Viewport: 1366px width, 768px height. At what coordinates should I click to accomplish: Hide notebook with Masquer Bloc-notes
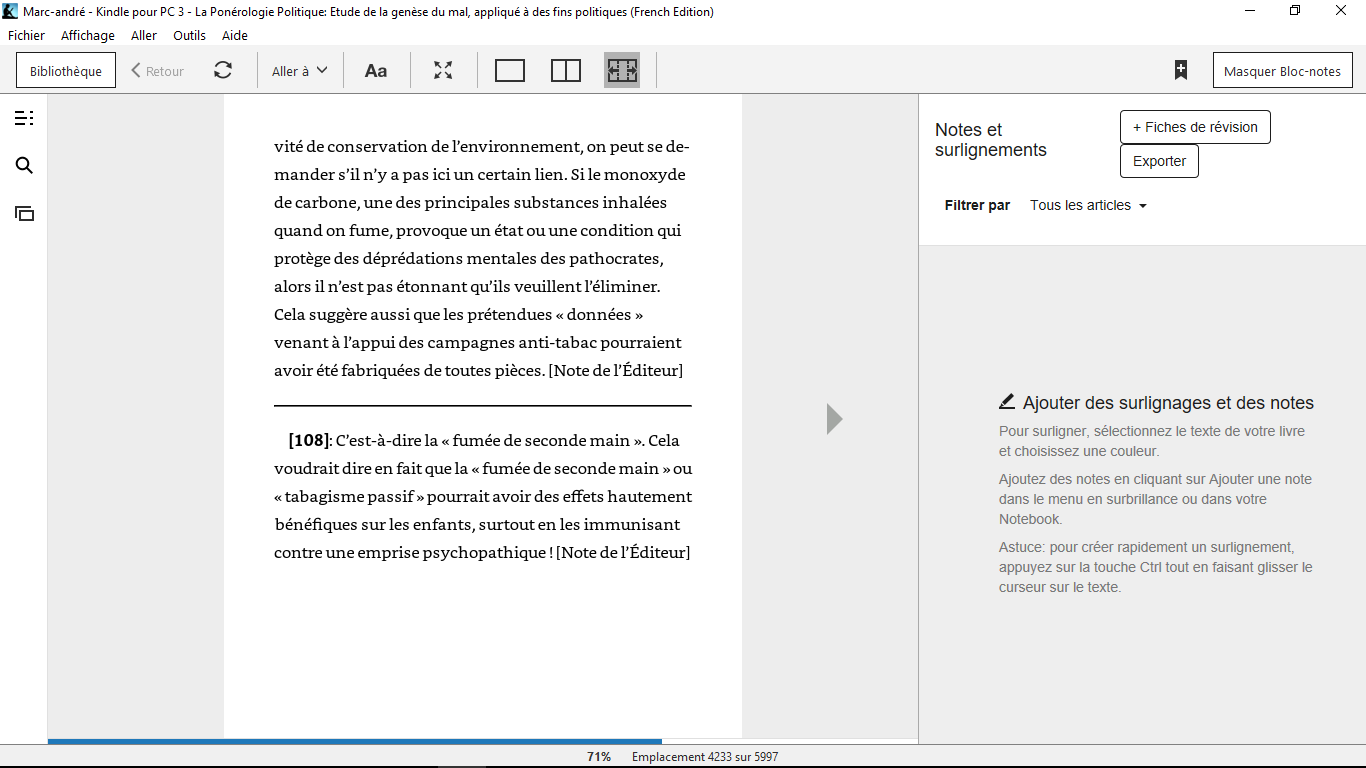[x=1282, y=71]
